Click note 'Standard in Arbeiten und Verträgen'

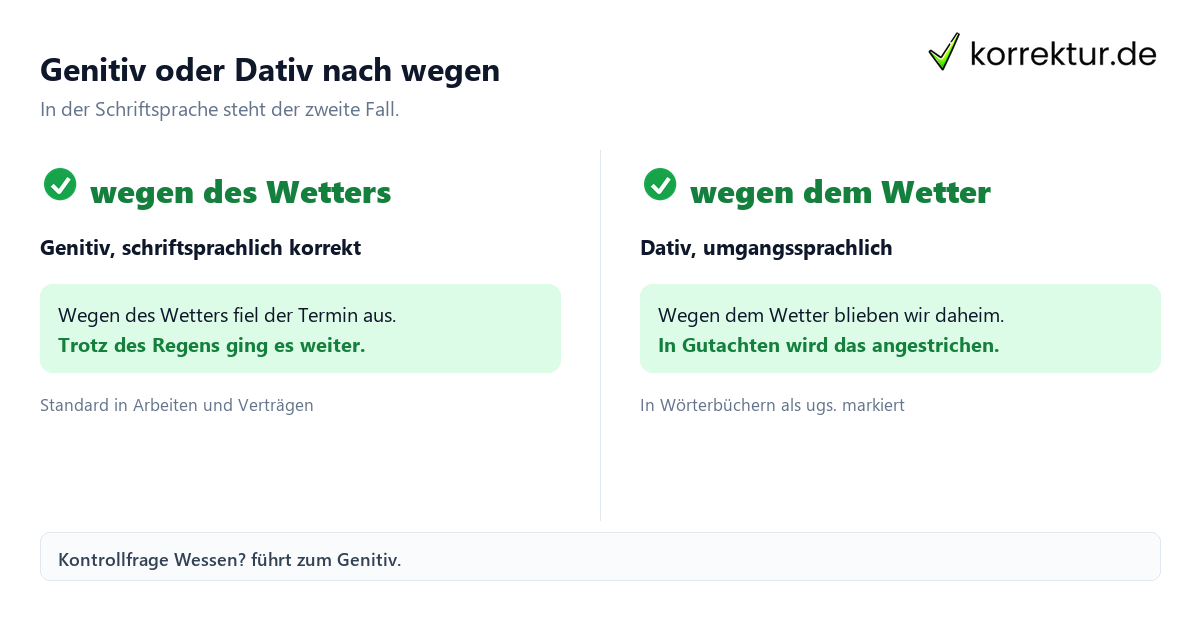[x=177, y=405]
